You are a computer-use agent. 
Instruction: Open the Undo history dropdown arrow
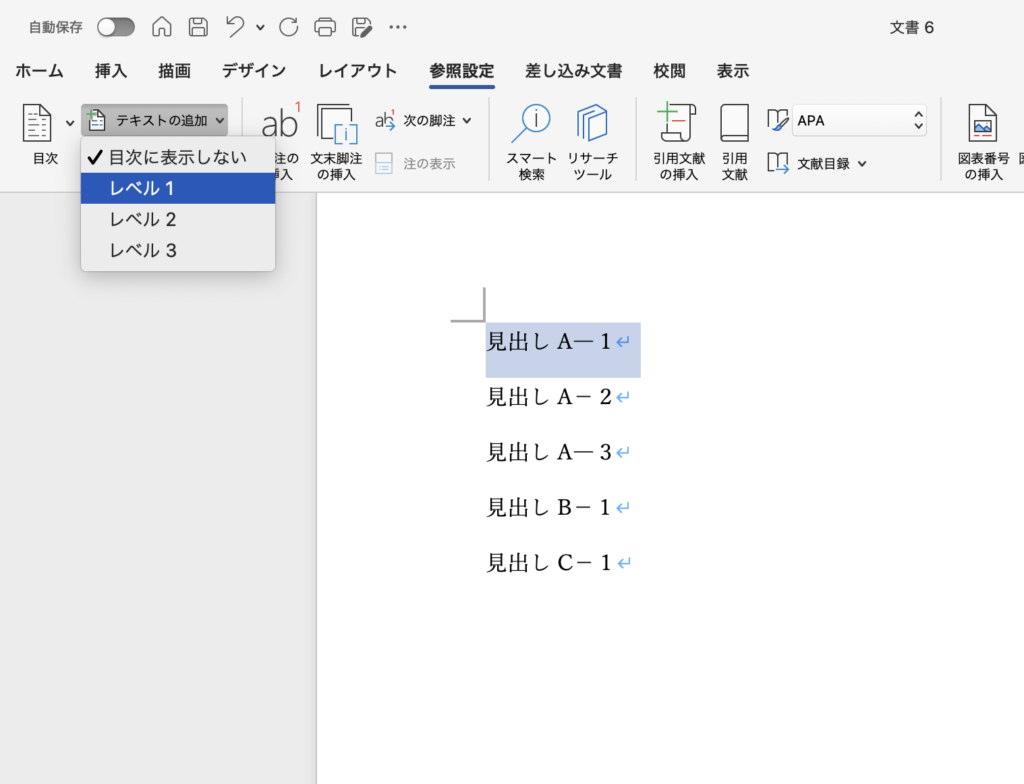(x=261, y=27)
